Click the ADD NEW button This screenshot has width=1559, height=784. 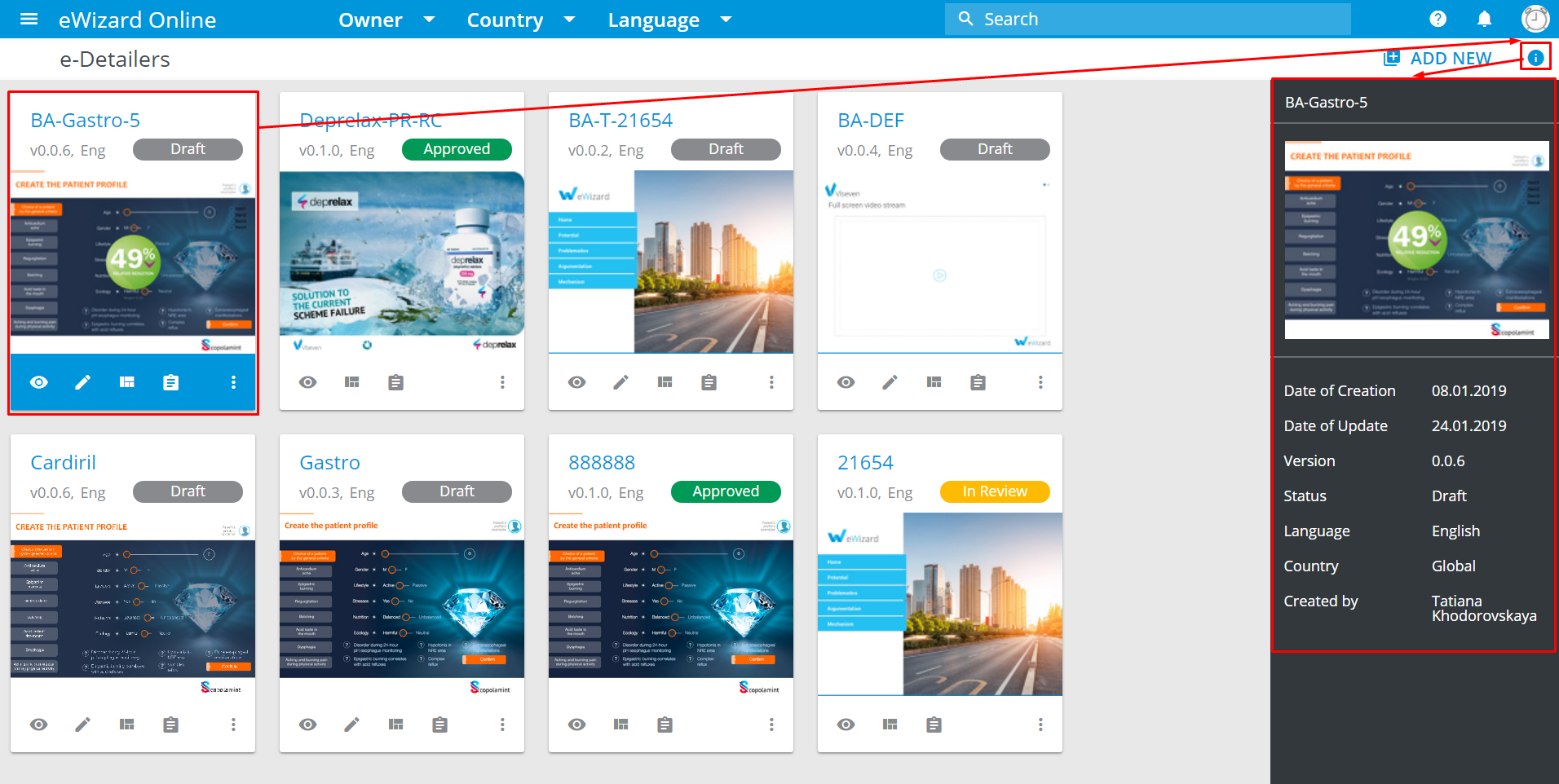click(x=1439, y=59)
